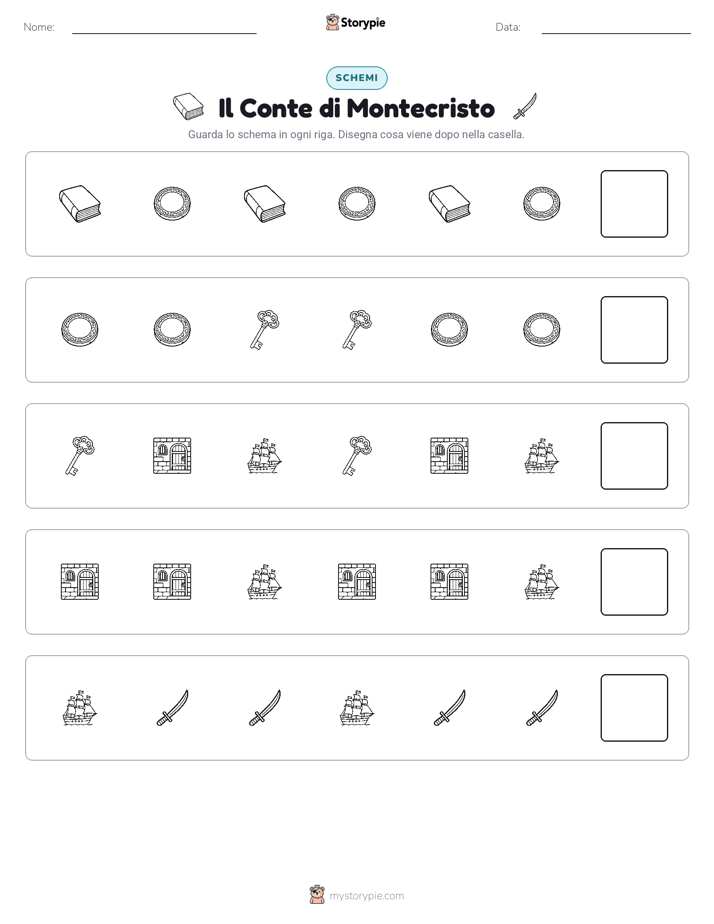The width and height of the screenshot is (714, 924).
Task: Click the SCHEMI badge
Action: tap(356, 78)
